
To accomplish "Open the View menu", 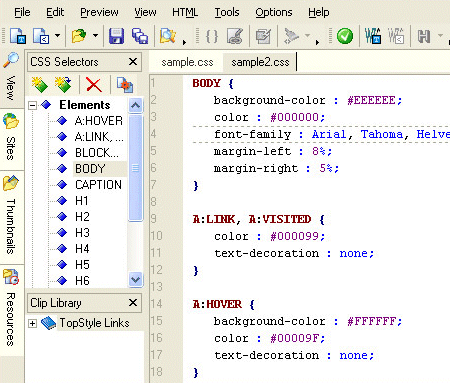I will click(x=145, y=12).
